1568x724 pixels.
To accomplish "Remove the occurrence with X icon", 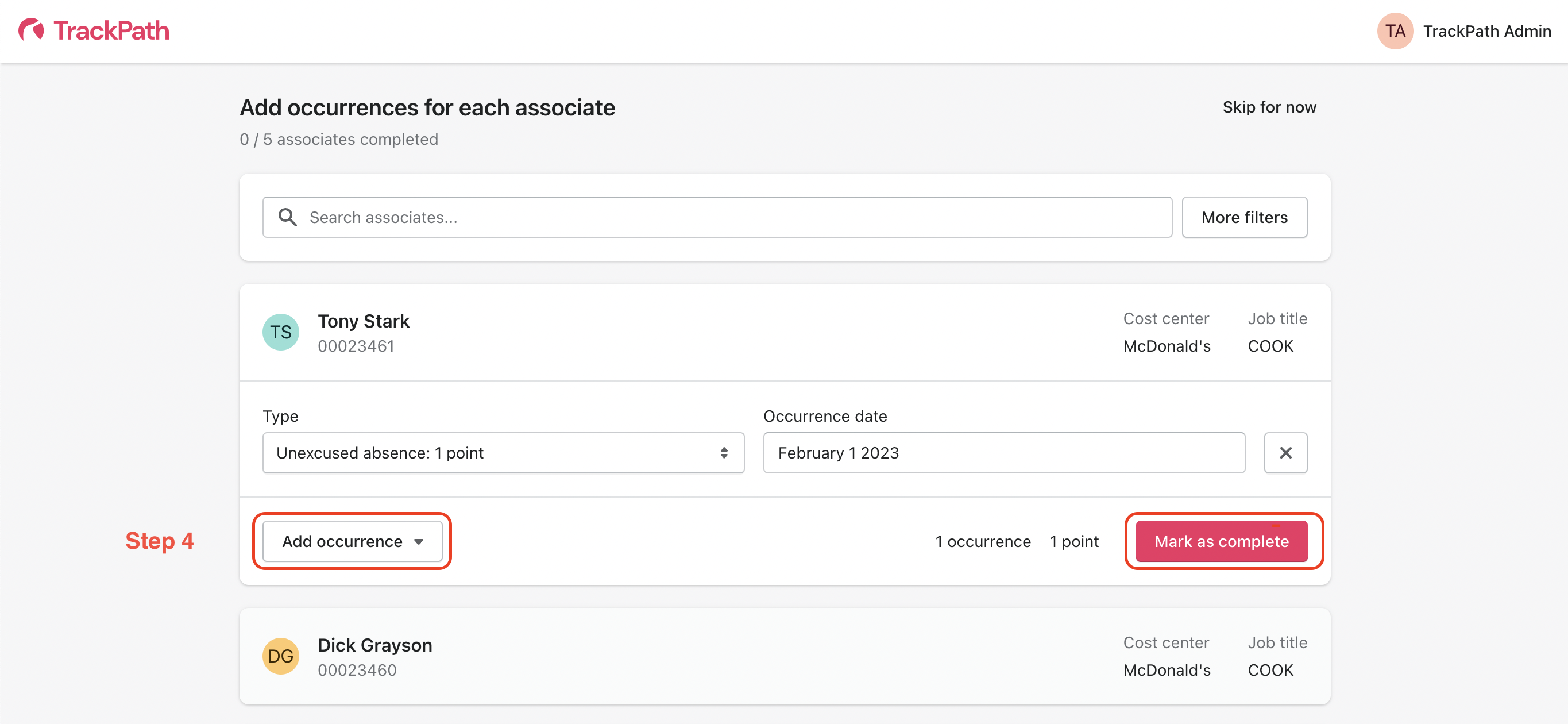I will point(1285,452).
